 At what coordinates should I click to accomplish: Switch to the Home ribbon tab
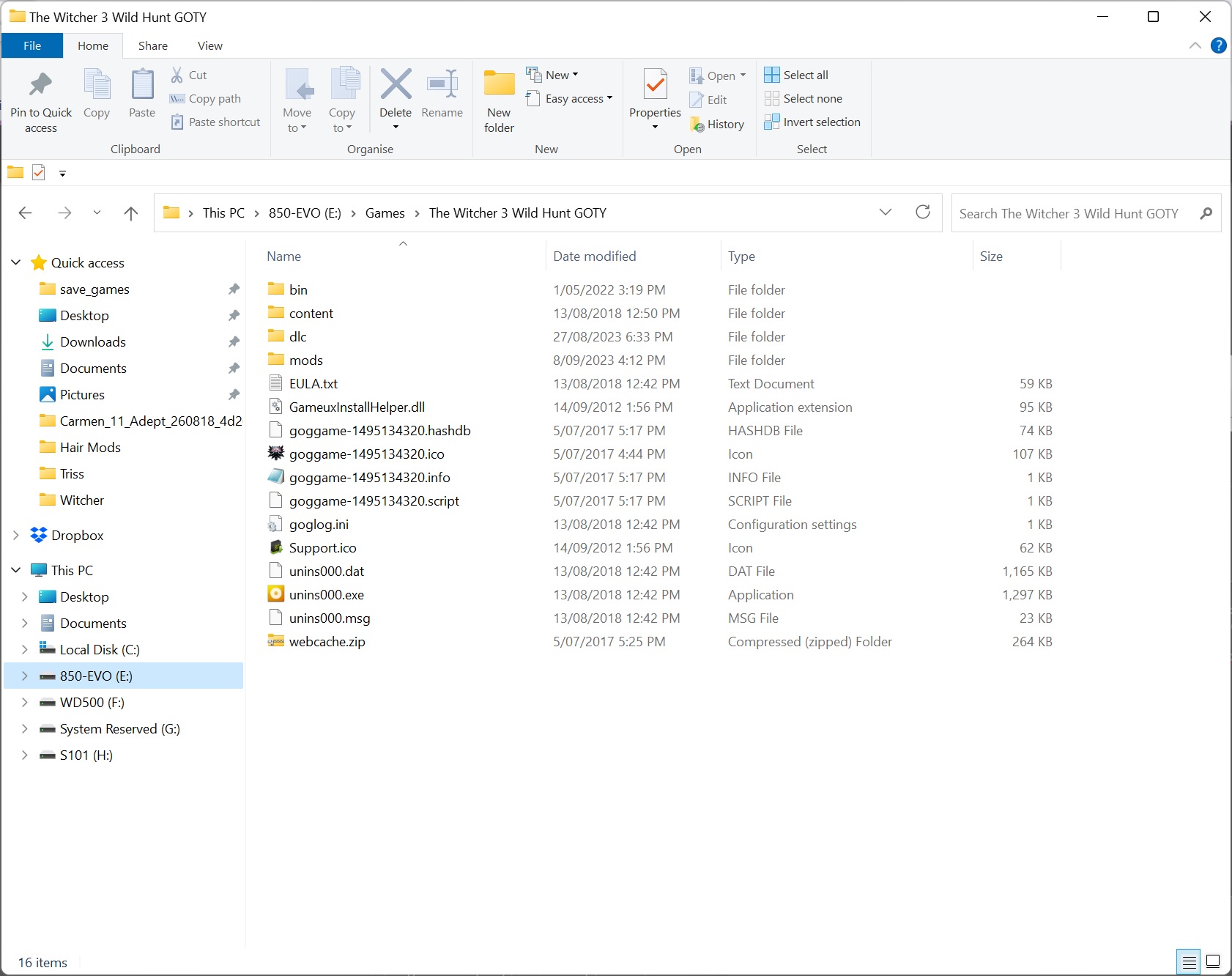pyautogui.click(x=93, y=45)
